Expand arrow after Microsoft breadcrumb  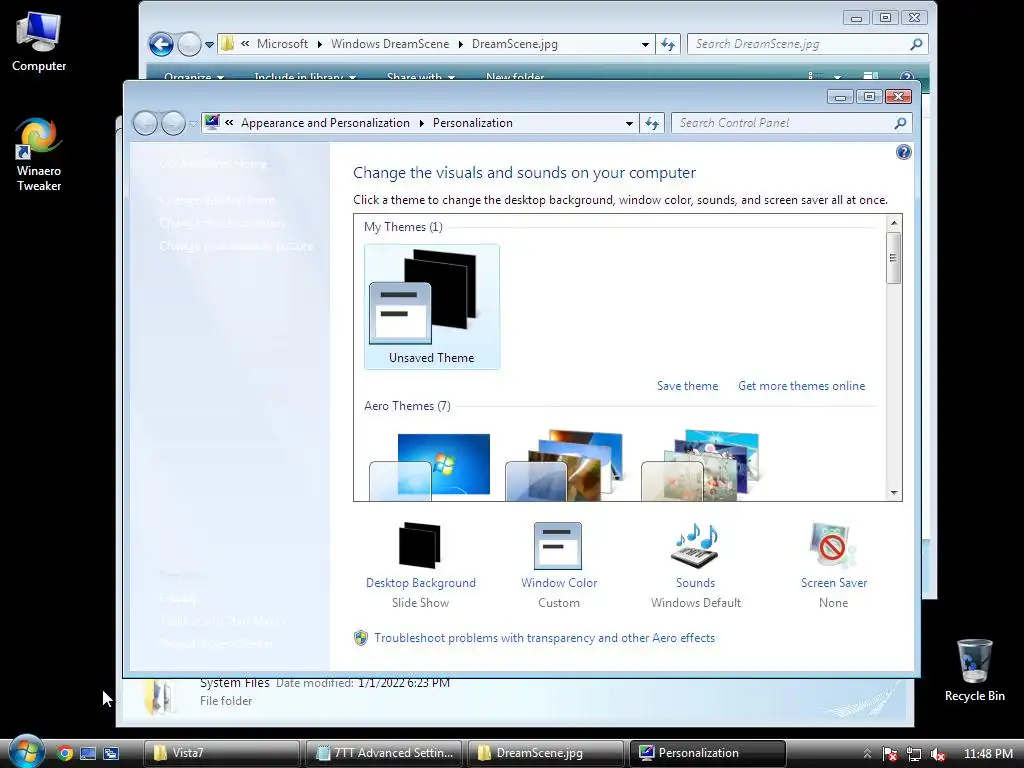[319, 44]
